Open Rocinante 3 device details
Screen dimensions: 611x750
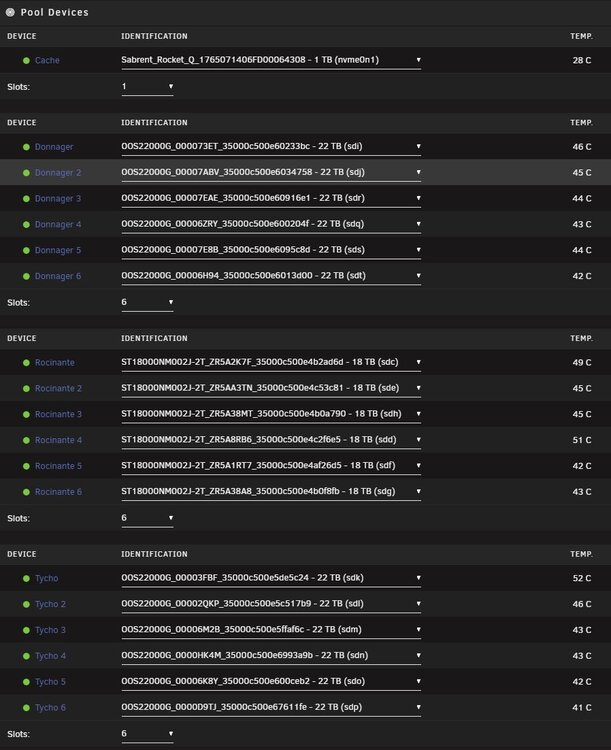pyautogui.click(x=58, y=414)
